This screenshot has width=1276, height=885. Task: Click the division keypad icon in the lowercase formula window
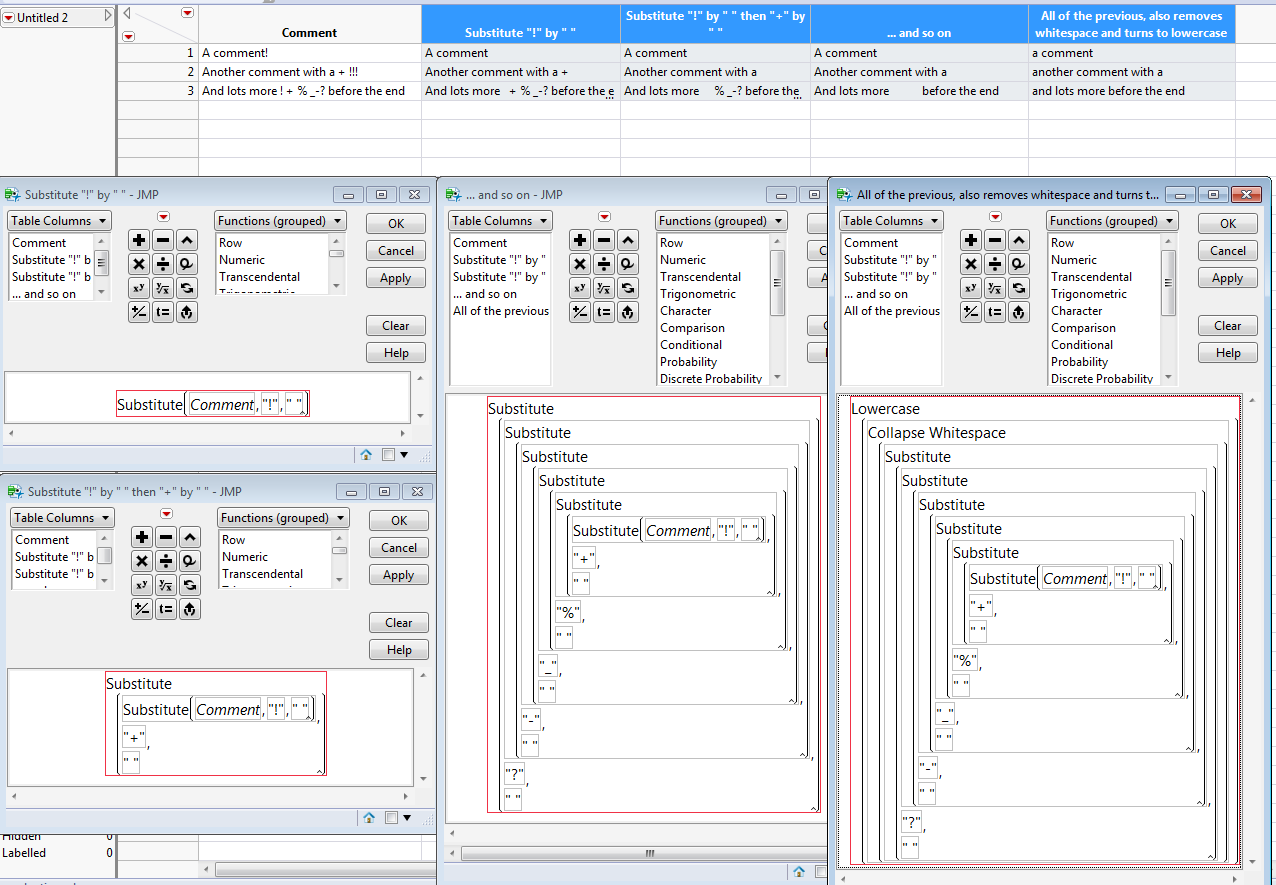coord(994,264)
